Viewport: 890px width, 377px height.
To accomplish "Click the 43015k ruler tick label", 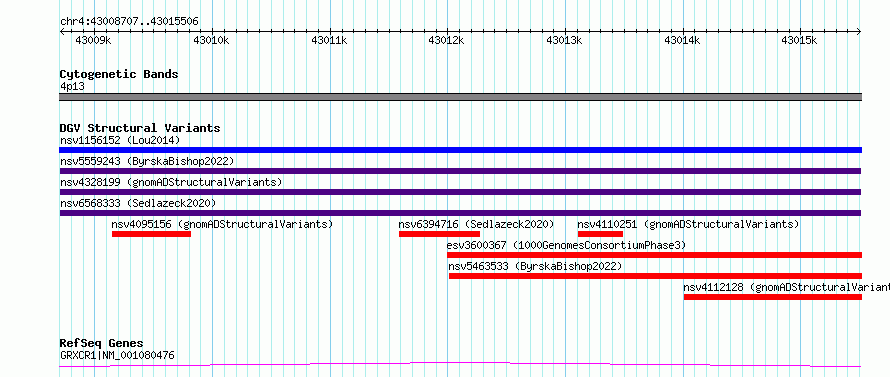I will pos(799,40).
